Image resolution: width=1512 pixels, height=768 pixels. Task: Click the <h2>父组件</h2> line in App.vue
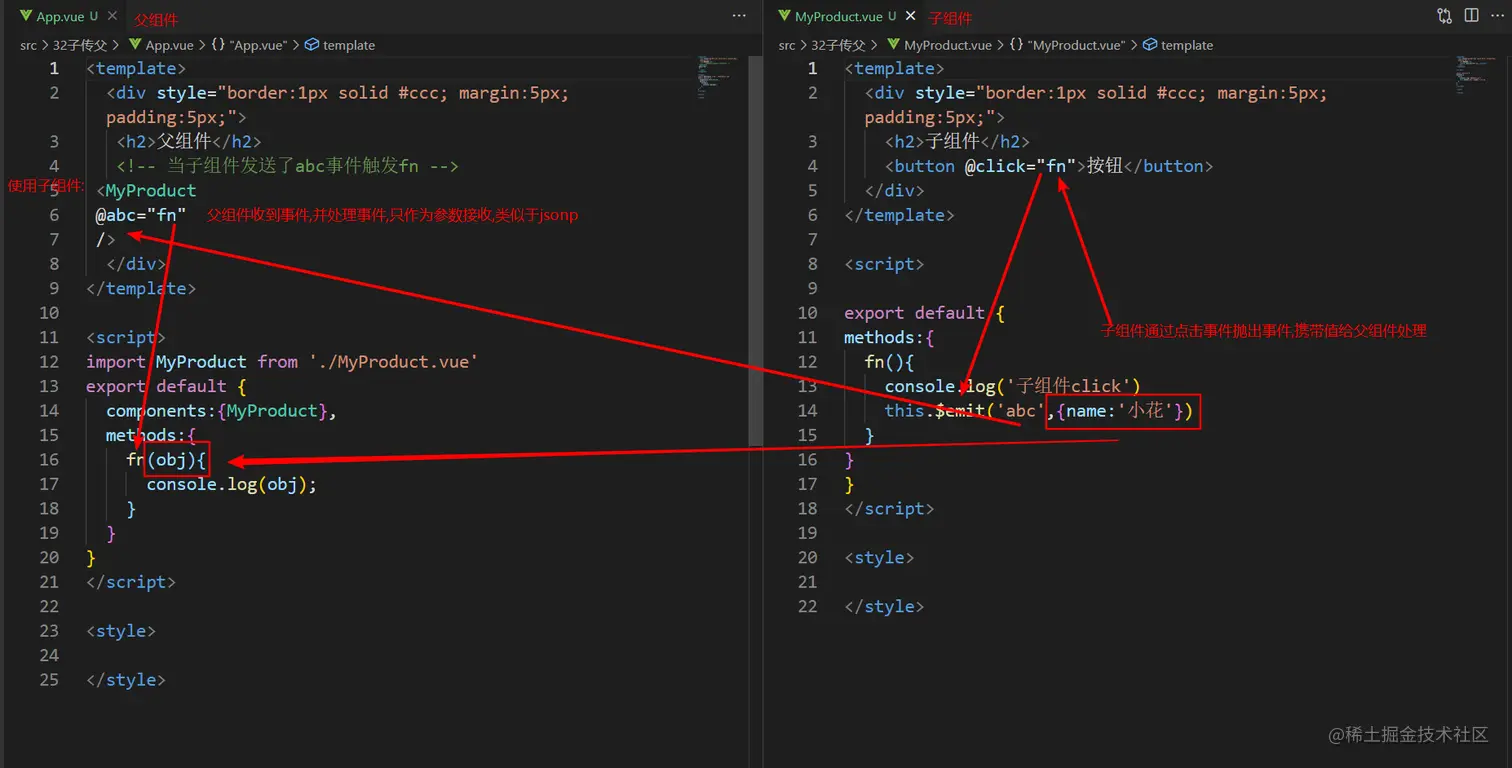[x=189, y=141]
